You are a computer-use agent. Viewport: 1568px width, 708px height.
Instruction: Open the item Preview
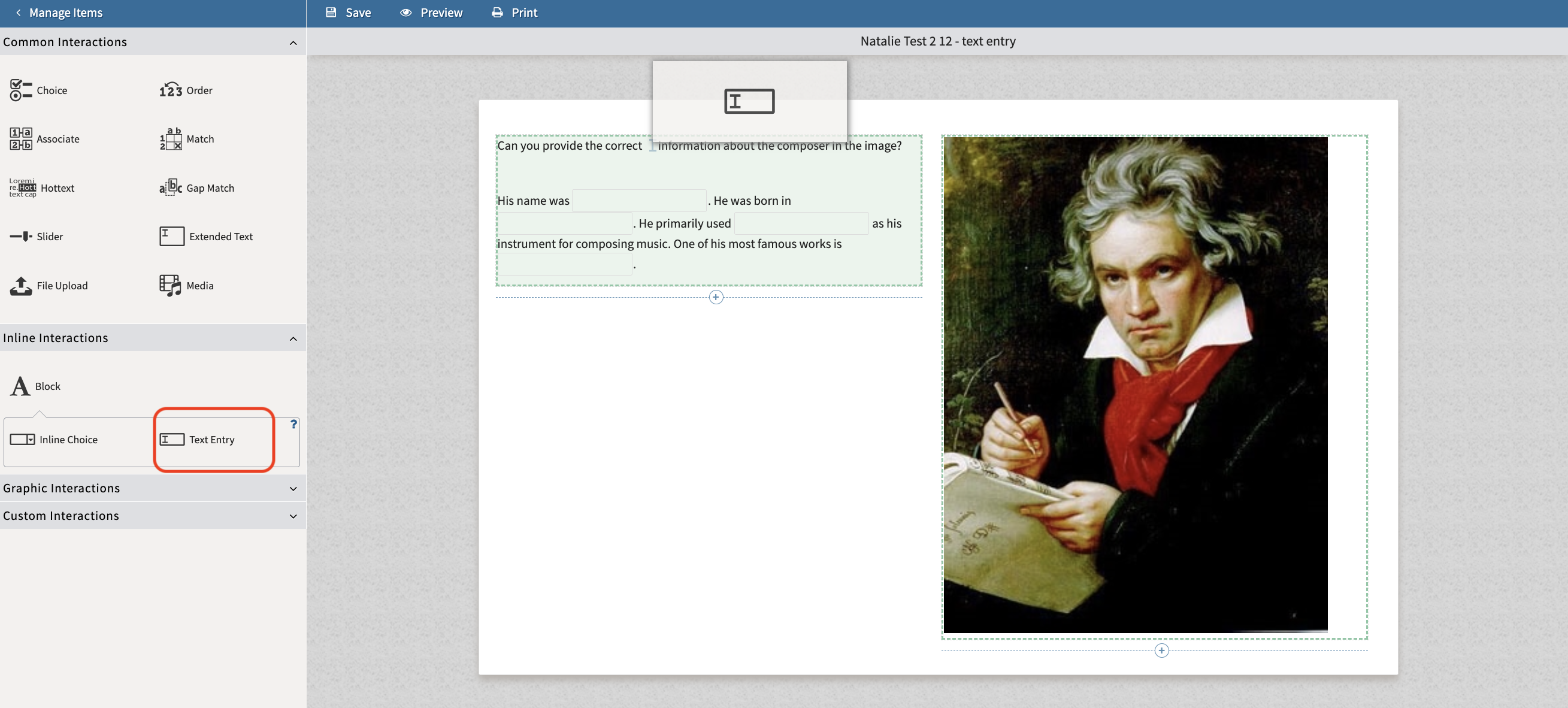[431, 13]
